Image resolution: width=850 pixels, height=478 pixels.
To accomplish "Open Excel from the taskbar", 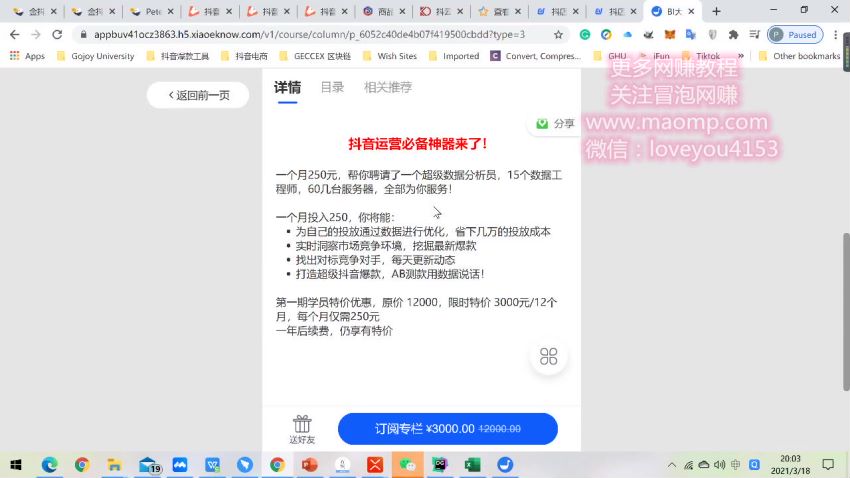I will click(x=472, y=465).
